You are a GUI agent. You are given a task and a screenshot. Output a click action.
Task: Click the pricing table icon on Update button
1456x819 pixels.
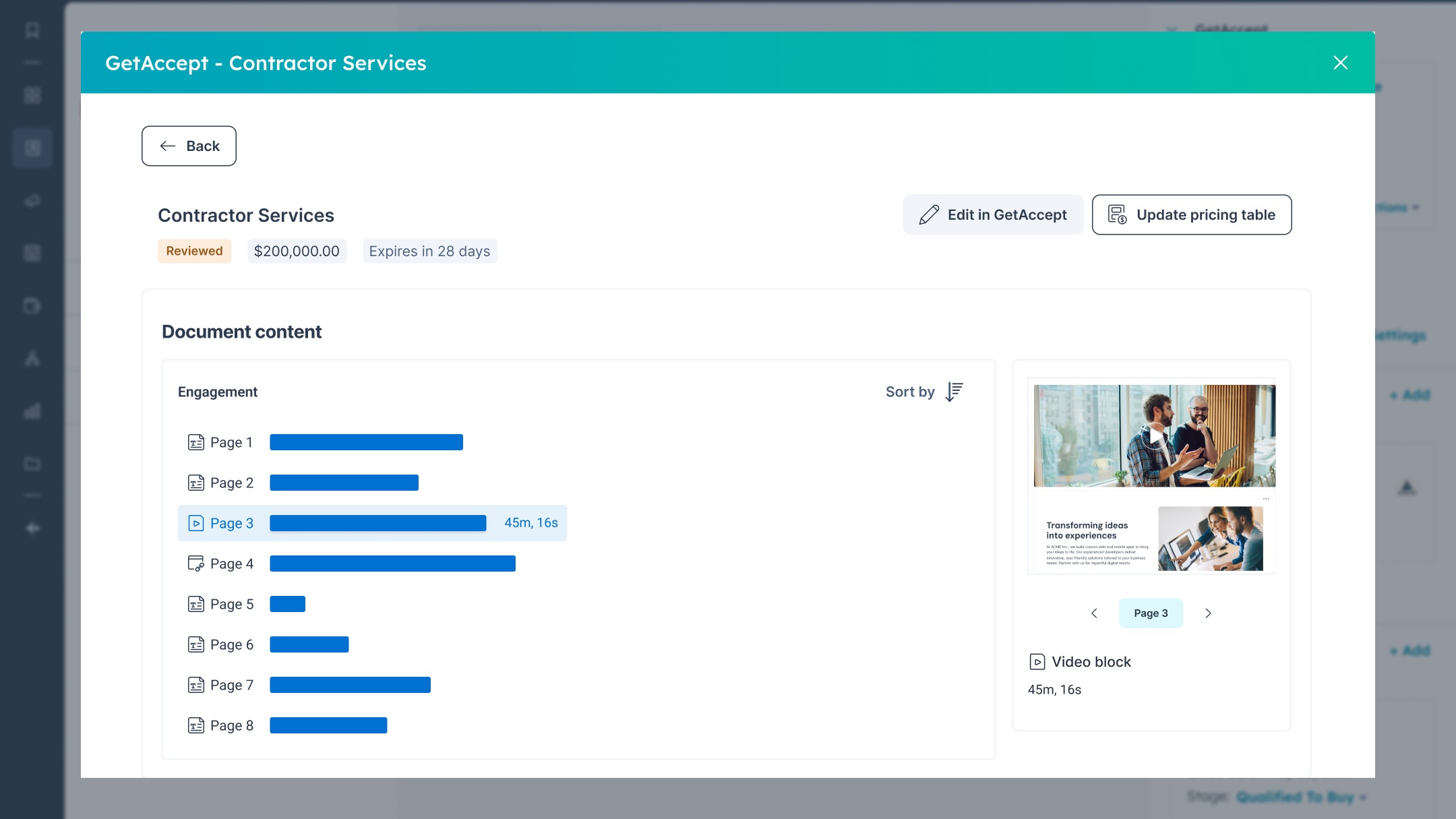point(1117,215)
